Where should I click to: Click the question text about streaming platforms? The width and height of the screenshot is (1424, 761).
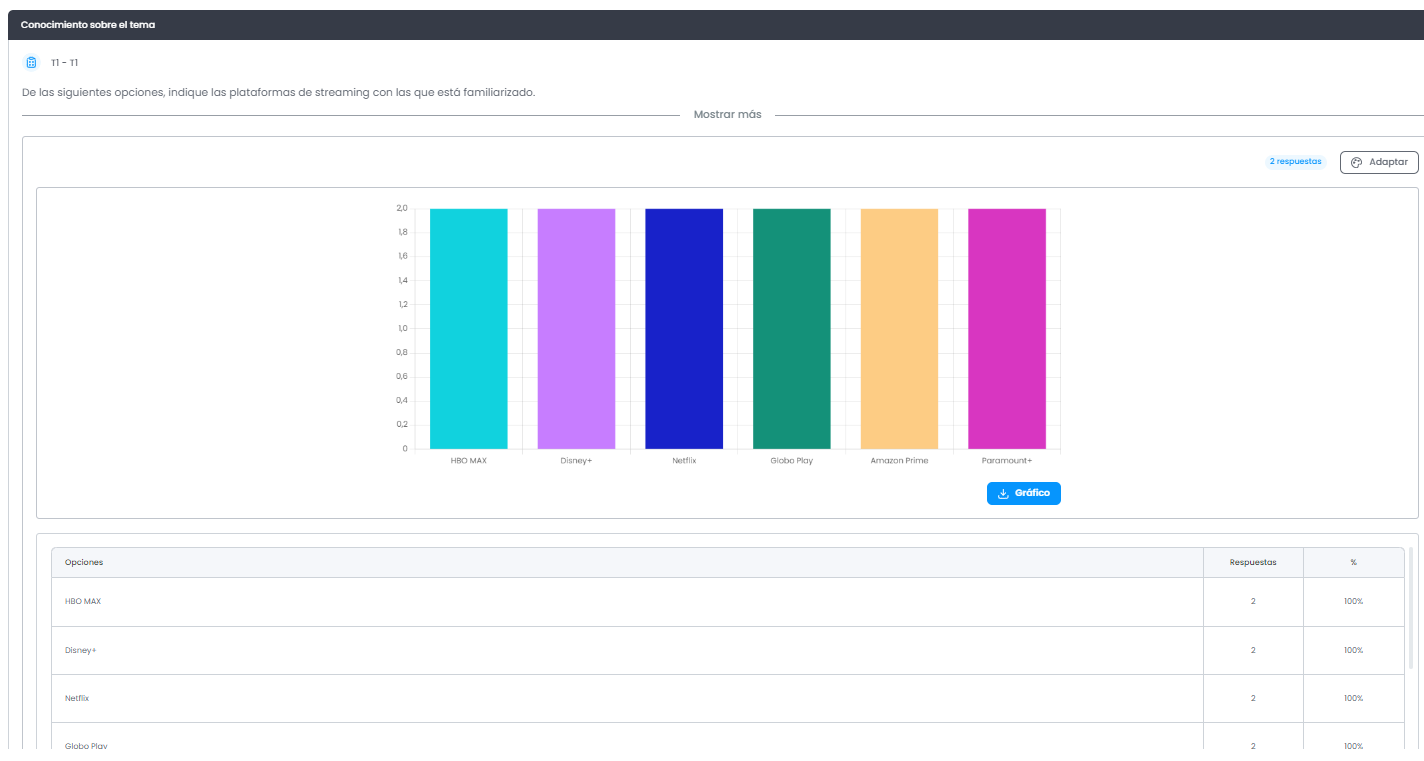click(279, 92)
